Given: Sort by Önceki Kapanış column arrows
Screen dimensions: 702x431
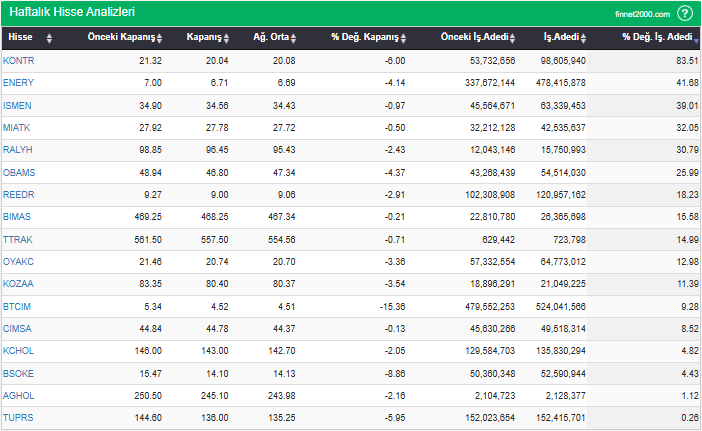Looking at the screenshot, I should coord(159,38).
